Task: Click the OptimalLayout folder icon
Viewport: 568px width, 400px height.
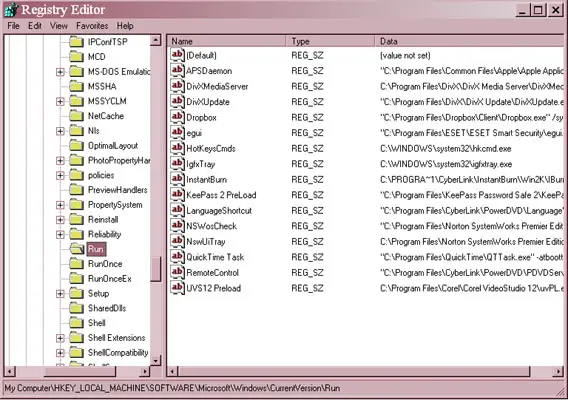Action: coord(76,145)
